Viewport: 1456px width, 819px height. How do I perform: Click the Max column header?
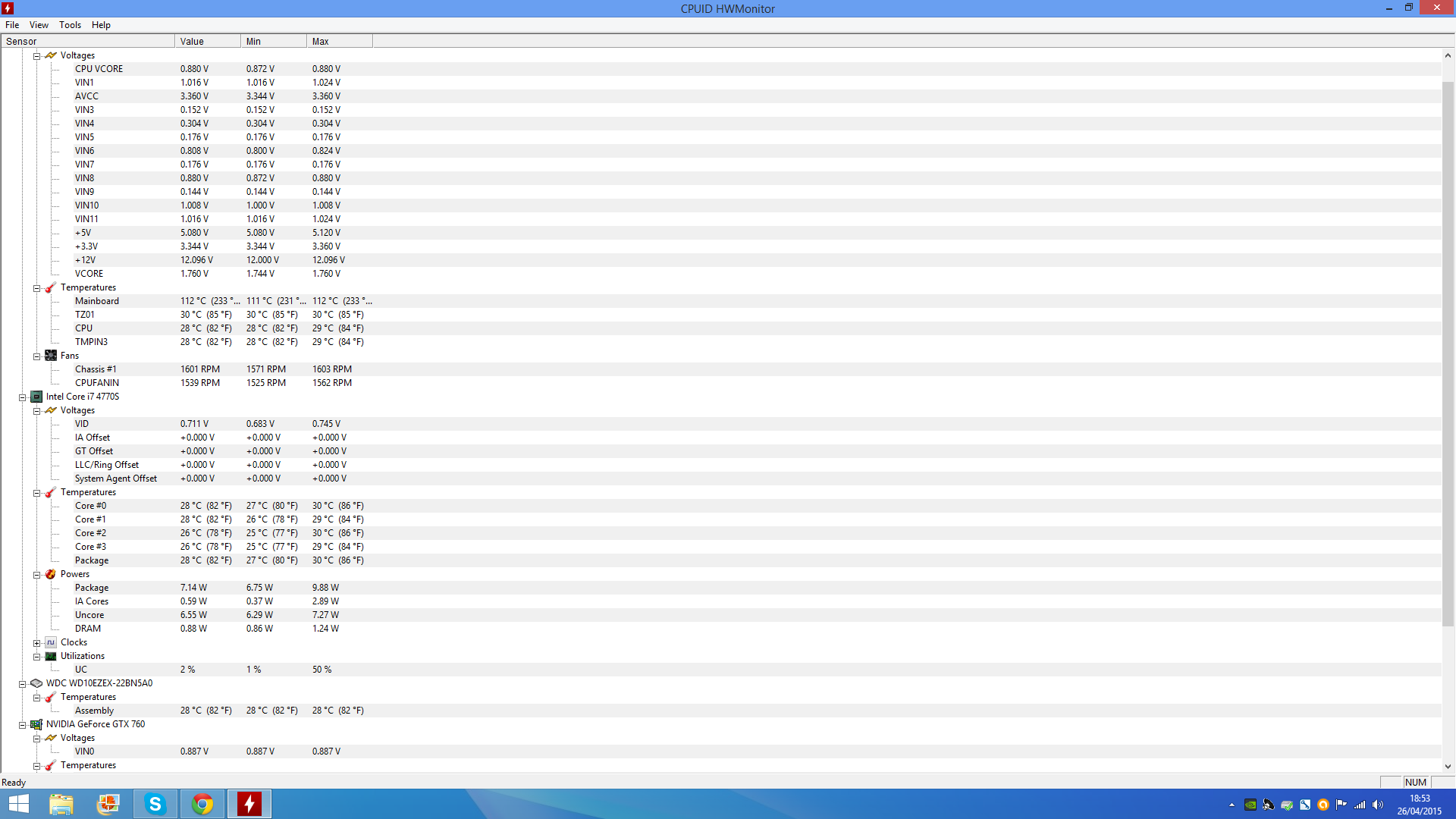tap(339, 42)
